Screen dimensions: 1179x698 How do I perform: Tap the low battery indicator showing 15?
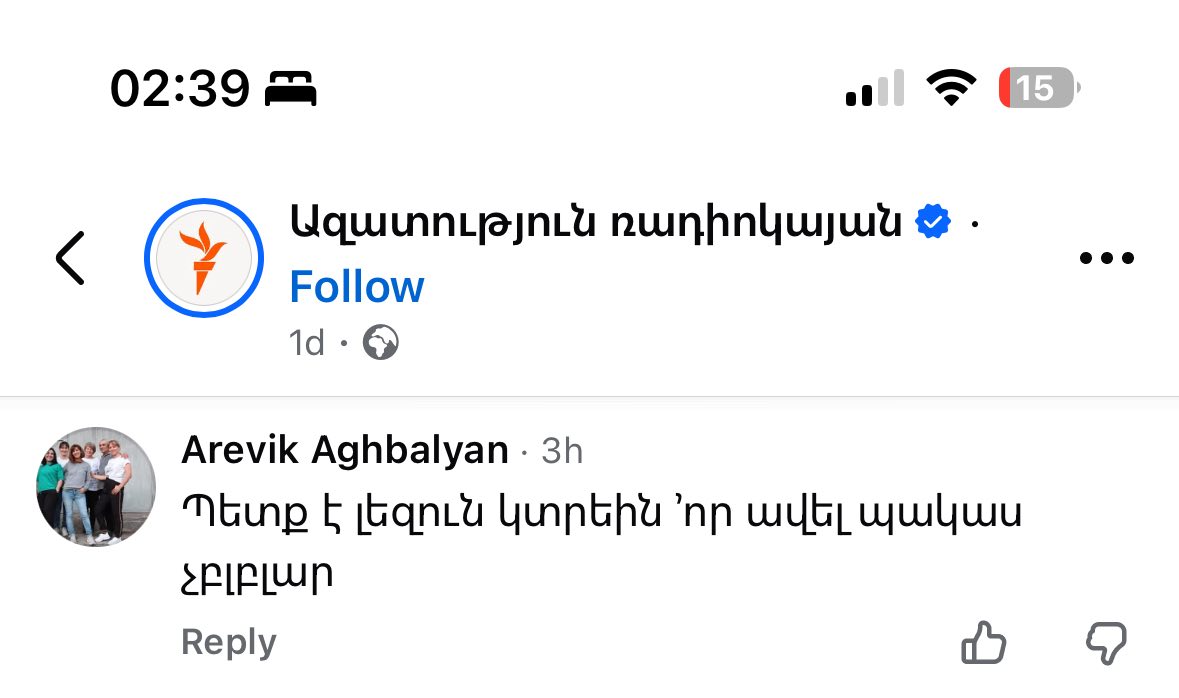[1038, 89]
